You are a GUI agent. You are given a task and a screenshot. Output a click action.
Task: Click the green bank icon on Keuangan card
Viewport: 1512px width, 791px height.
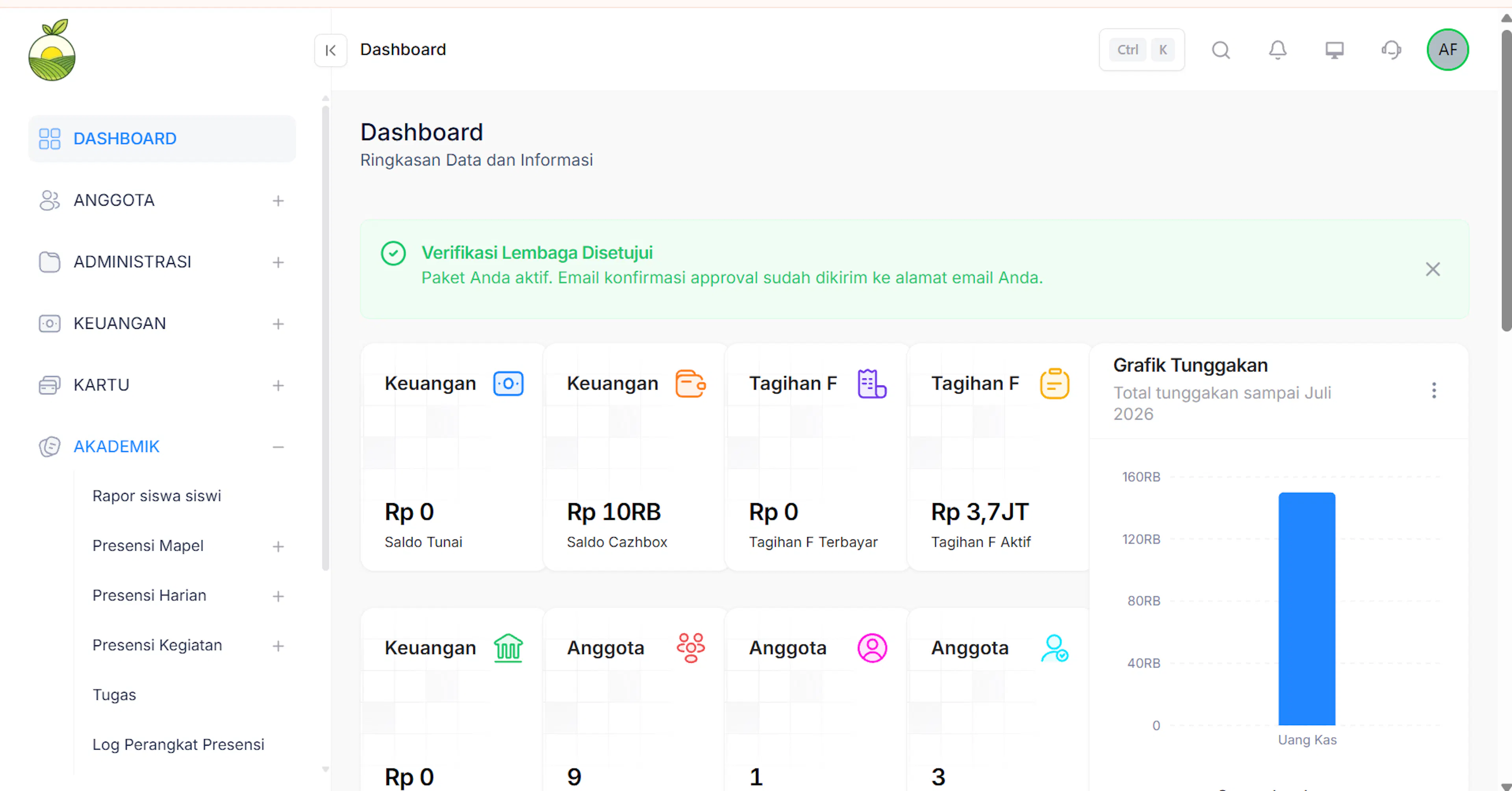tap(508, 648)
